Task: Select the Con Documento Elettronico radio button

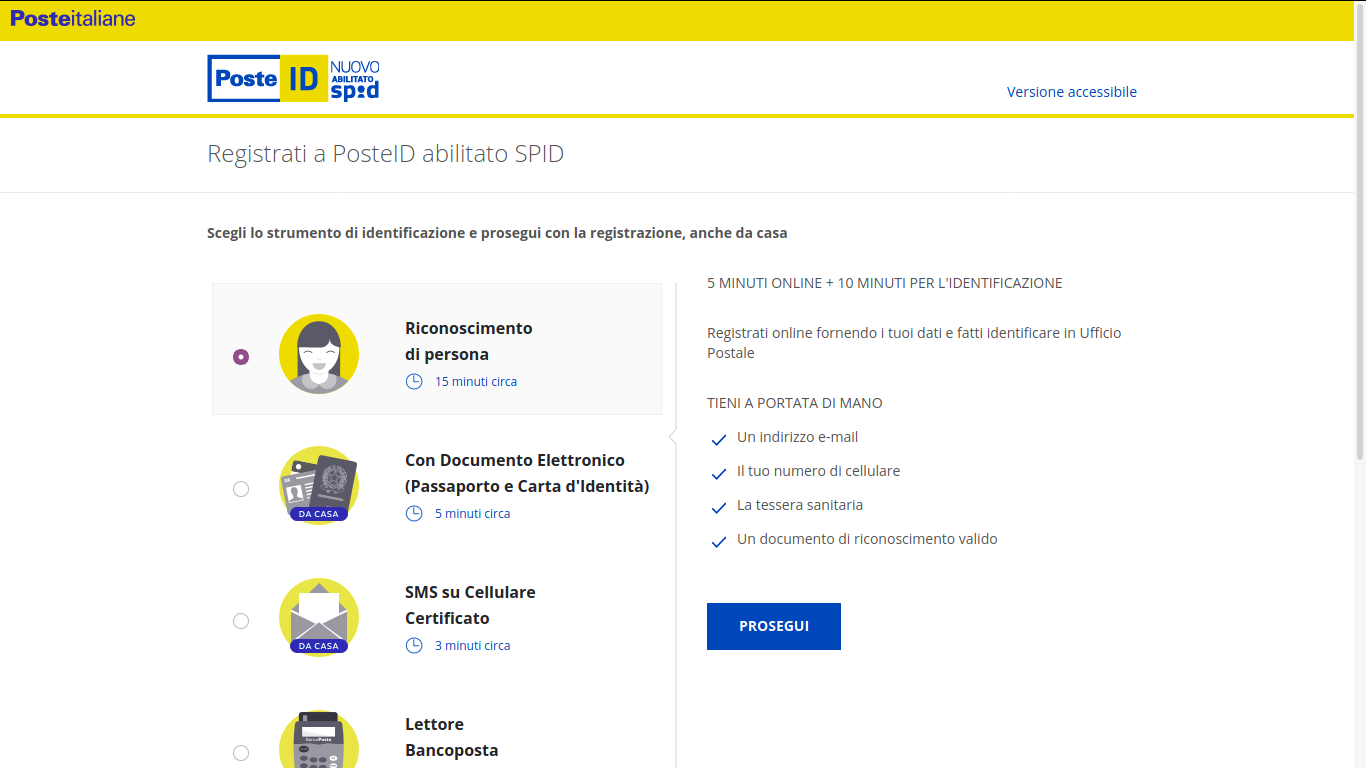Action: [x=241, y=489]
